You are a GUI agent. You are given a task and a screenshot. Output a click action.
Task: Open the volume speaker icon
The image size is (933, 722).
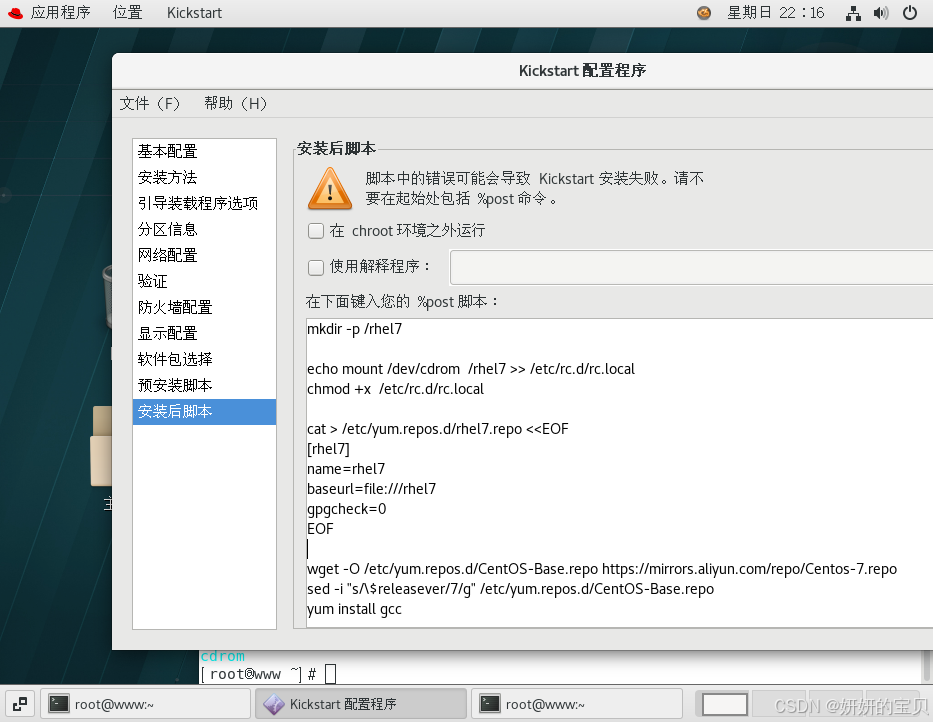click(881, 13)
